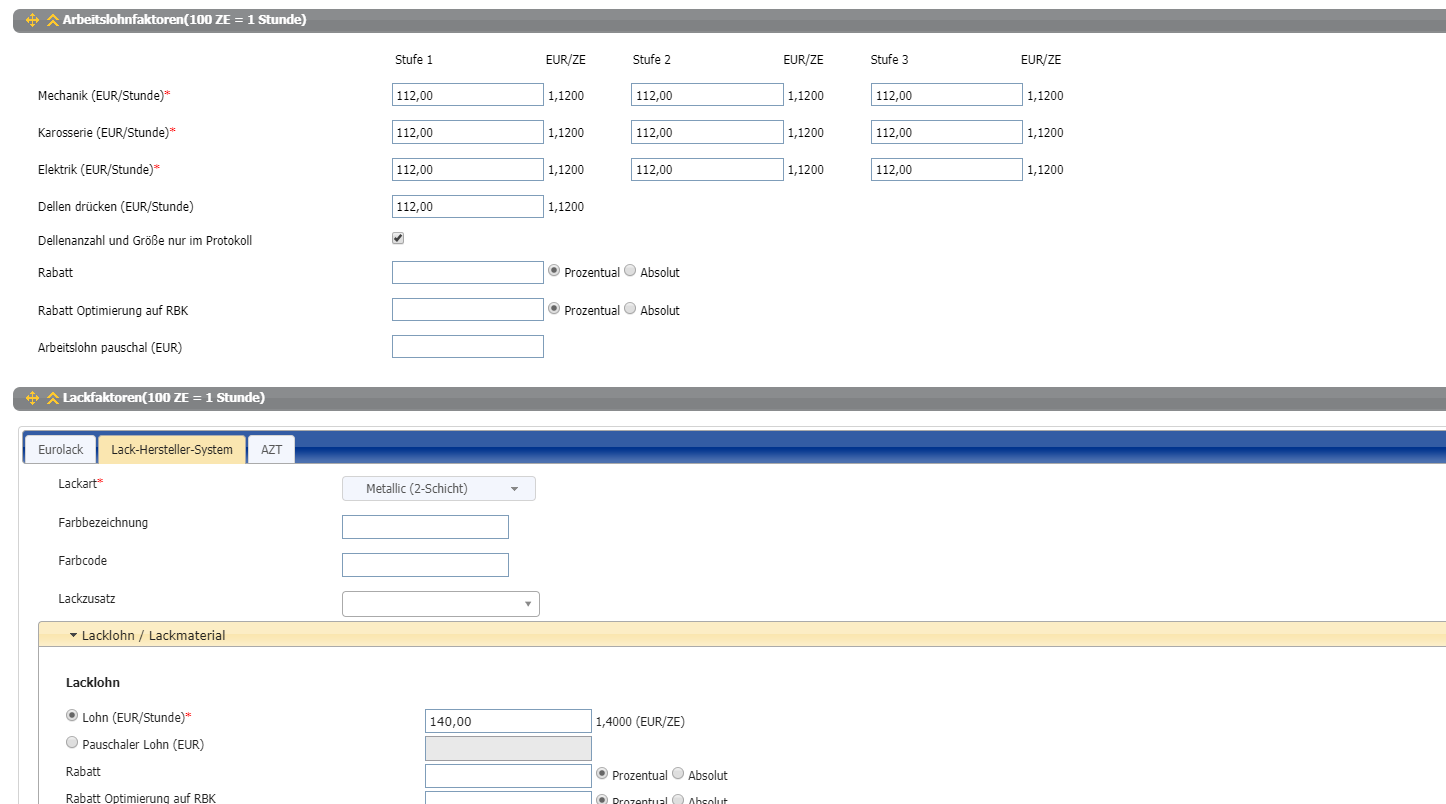Screen dimensions: 1446x804
Task: Click the Mechanik Stufe 1 rate field
Action: (x=467, y=96)
